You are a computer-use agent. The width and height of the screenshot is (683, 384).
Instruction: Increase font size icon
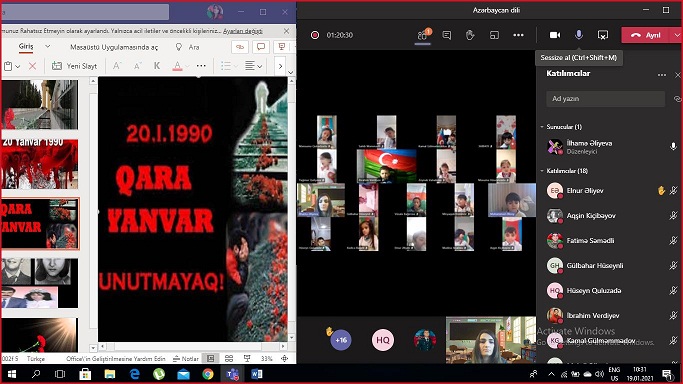(116, 66)
